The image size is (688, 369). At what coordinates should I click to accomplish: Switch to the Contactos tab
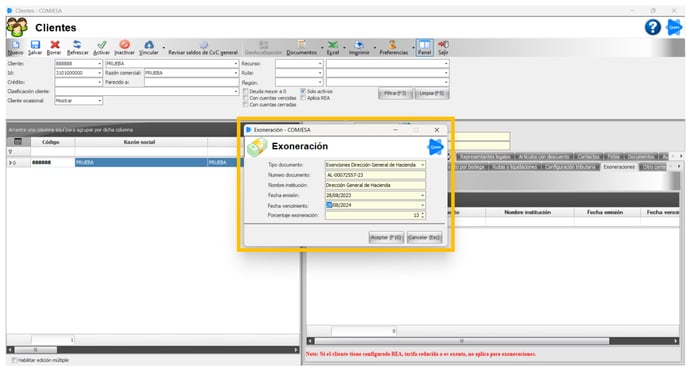click(588, 157)
